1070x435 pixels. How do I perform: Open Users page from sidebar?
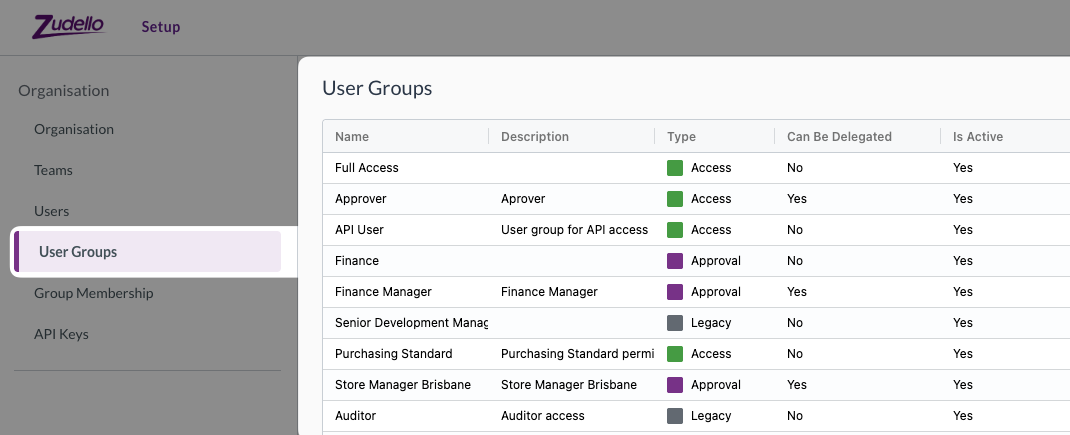(x=51, y=211)
